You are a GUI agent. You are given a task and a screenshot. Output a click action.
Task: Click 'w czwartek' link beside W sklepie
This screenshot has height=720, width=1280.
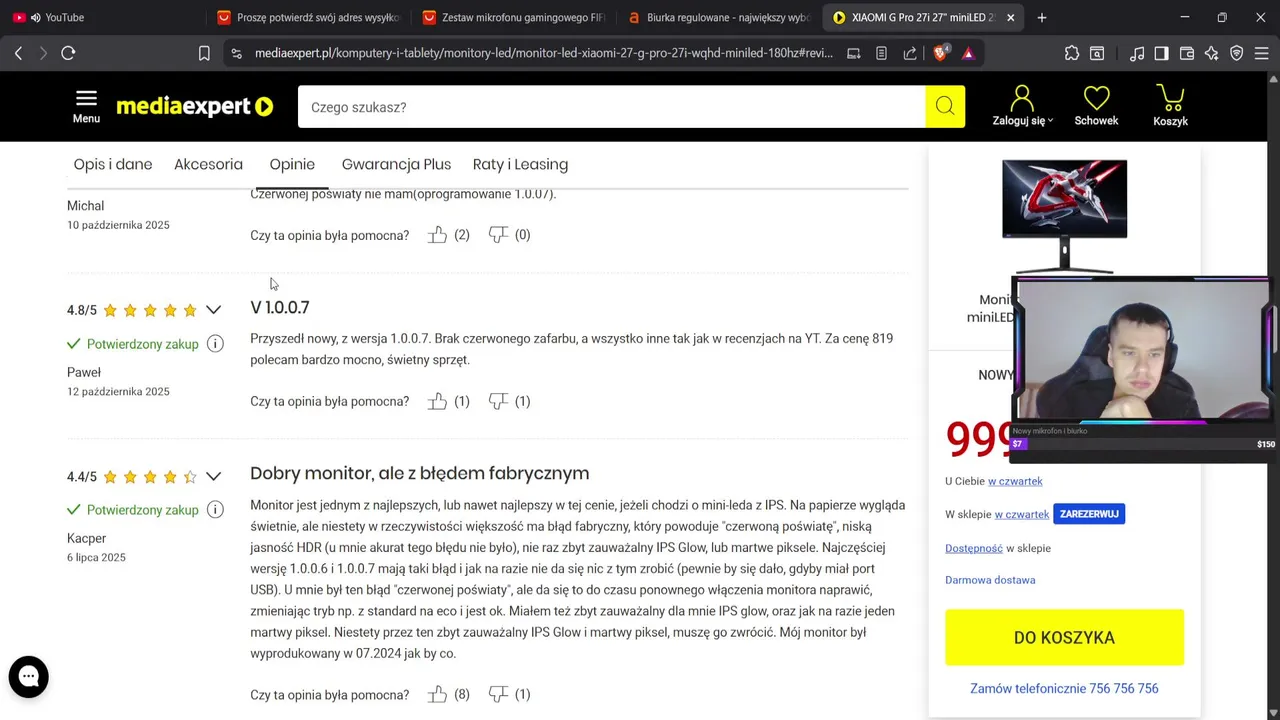point(1021,514)
